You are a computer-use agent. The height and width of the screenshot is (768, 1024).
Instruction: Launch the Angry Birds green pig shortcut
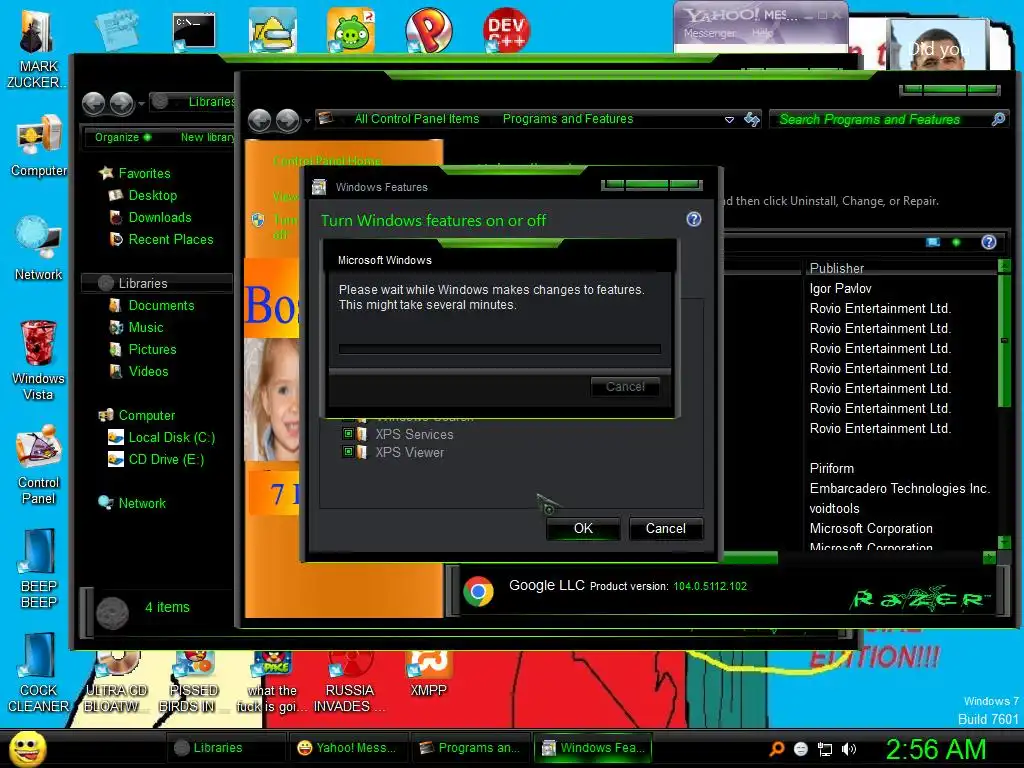(x=351, y=30)
